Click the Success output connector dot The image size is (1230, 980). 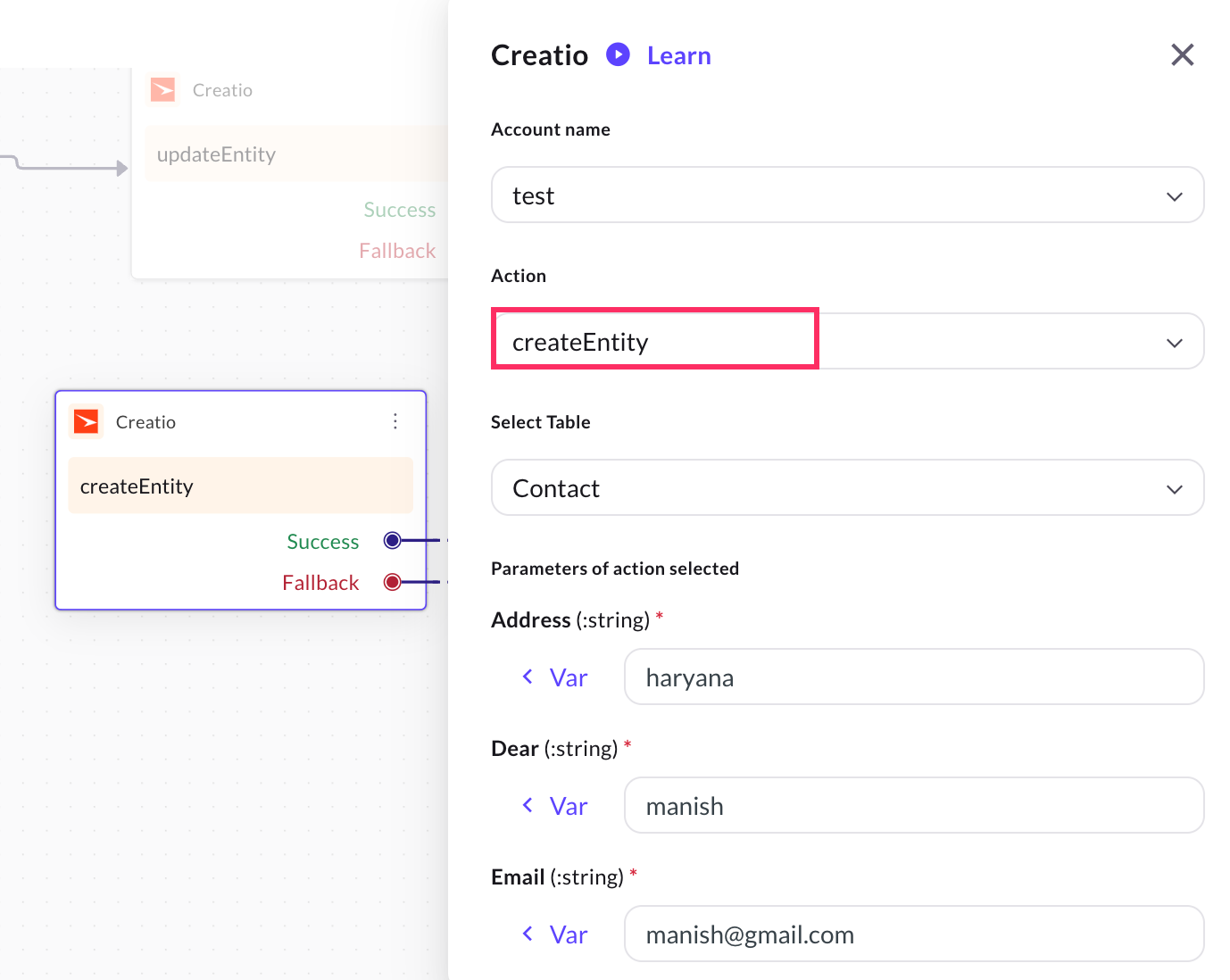[x=392, y=540]
